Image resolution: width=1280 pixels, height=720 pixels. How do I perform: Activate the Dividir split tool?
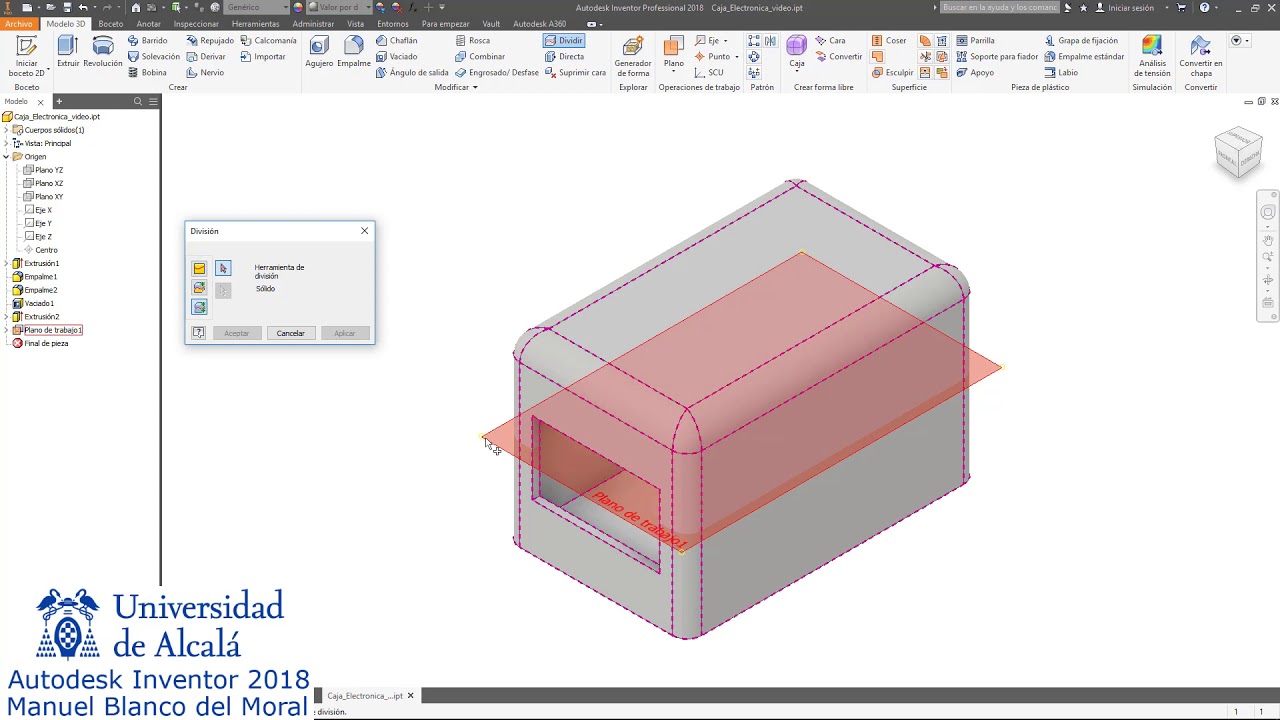tap(564, 41)
